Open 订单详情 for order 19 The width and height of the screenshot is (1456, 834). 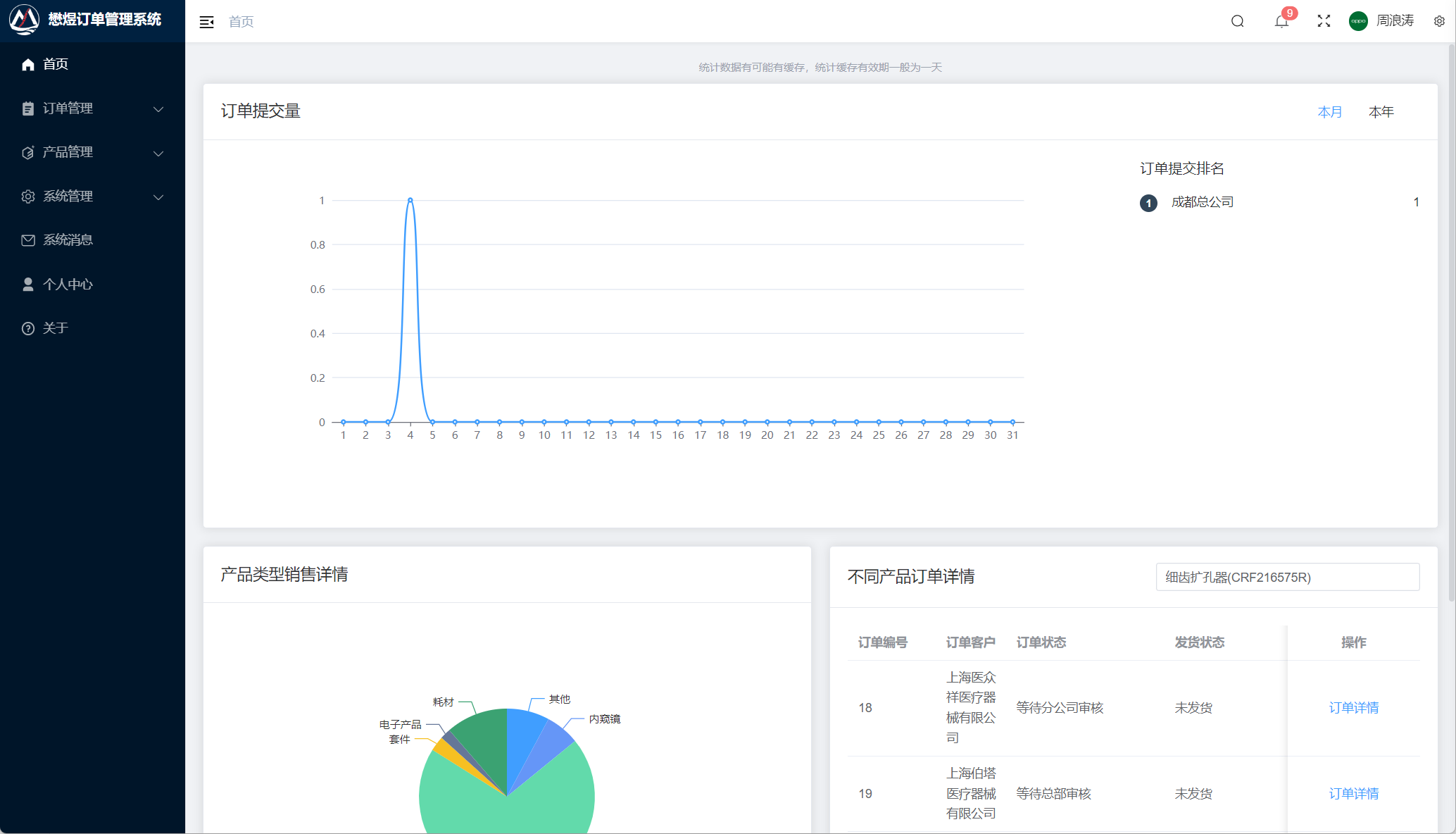(x=1353, y=794)
